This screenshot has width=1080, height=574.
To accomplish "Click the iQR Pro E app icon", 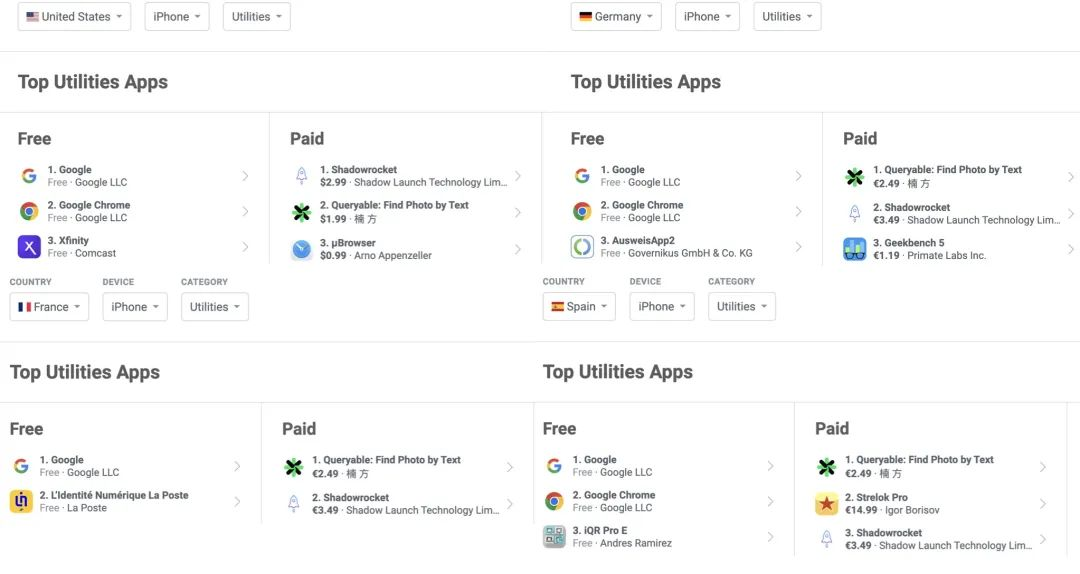I will click(554, 536).
